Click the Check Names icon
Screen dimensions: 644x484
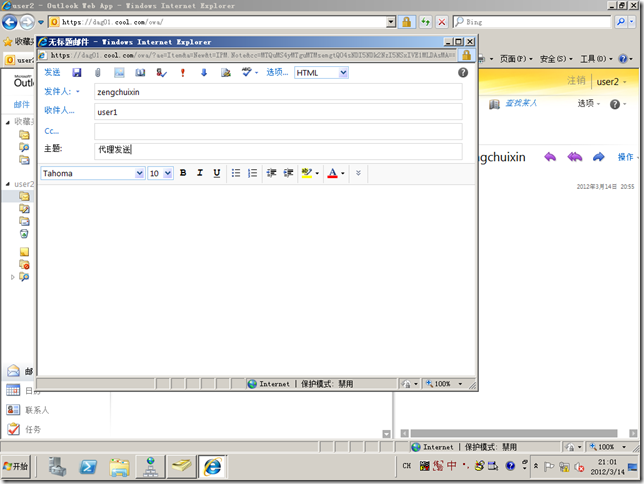click(161, 72)
